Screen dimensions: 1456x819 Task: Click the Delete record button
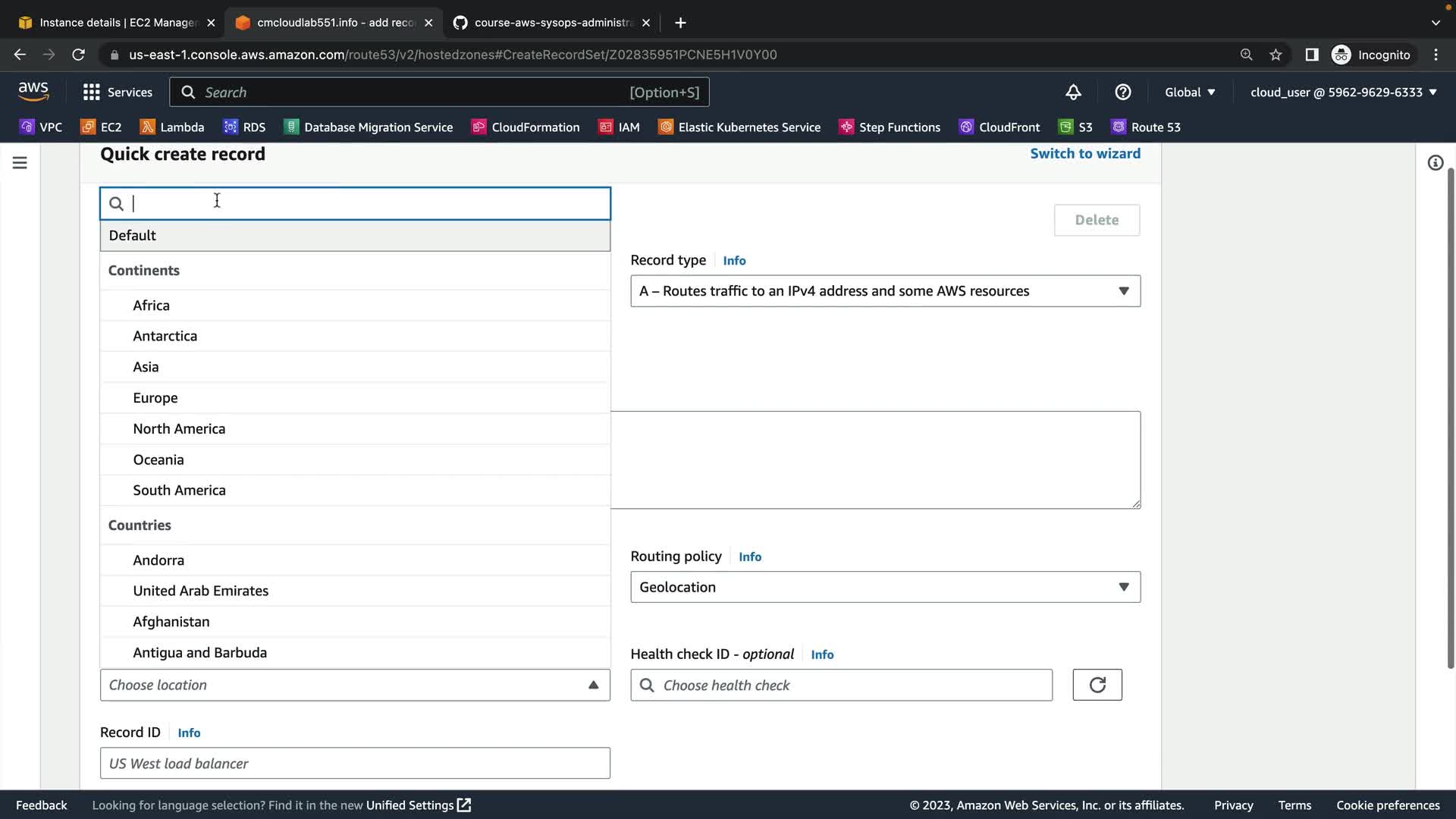(x=1096, y=220)
